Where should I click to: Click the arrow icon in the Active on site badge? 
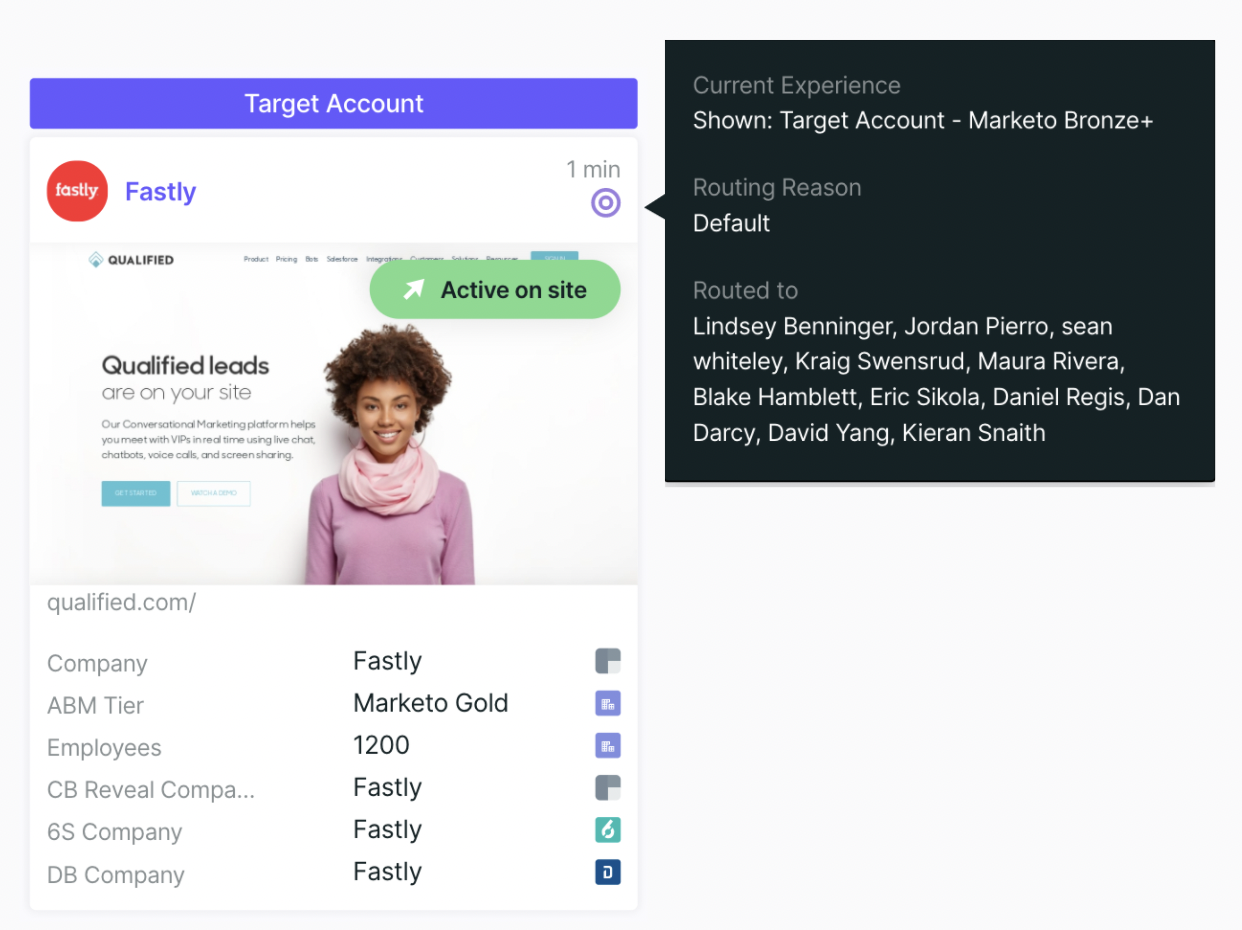413,290
